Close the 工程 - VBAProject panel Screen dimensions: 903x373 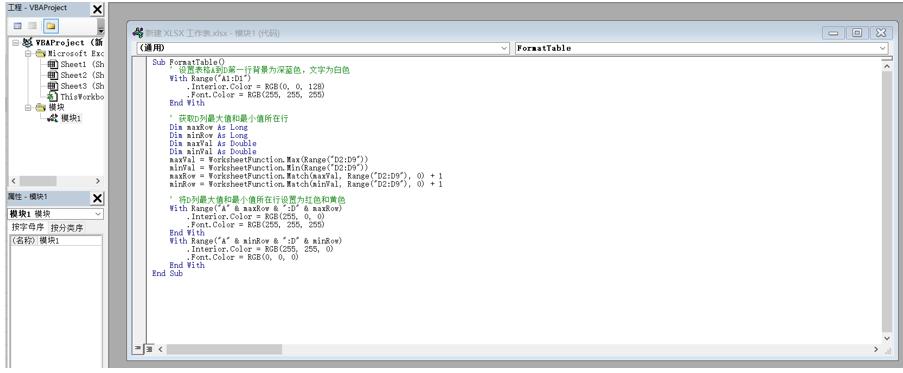tap(97, 9)
